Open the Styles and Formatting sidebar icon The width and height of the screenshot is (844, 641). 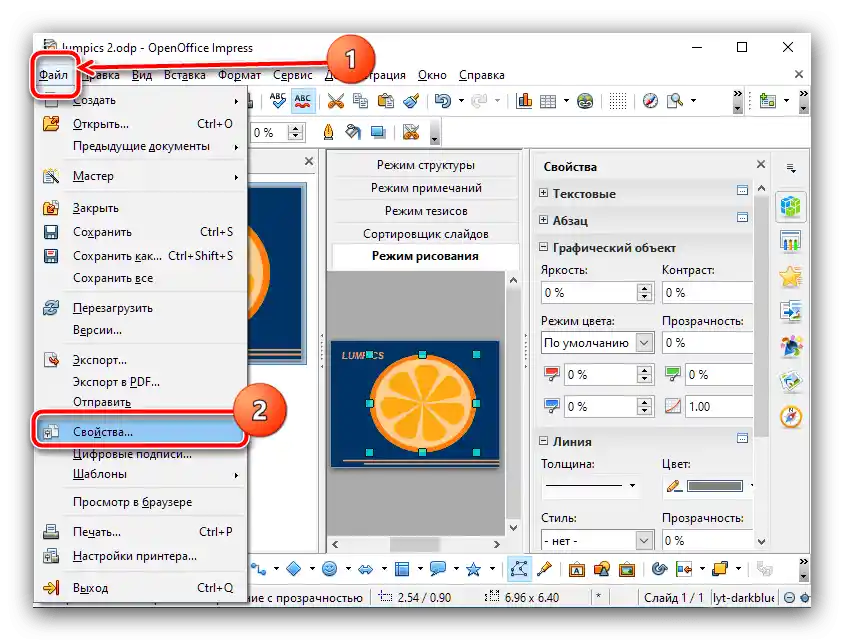click(791, 347)
